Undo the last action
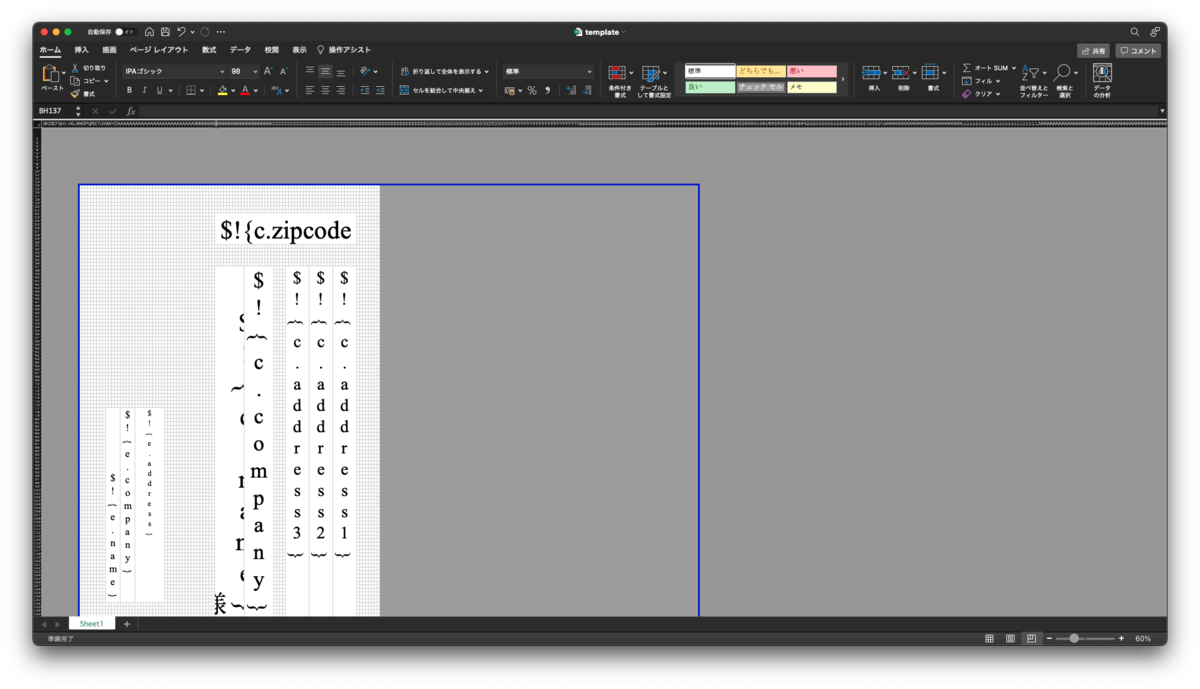The image size is (1200, 689). [181, 32]
